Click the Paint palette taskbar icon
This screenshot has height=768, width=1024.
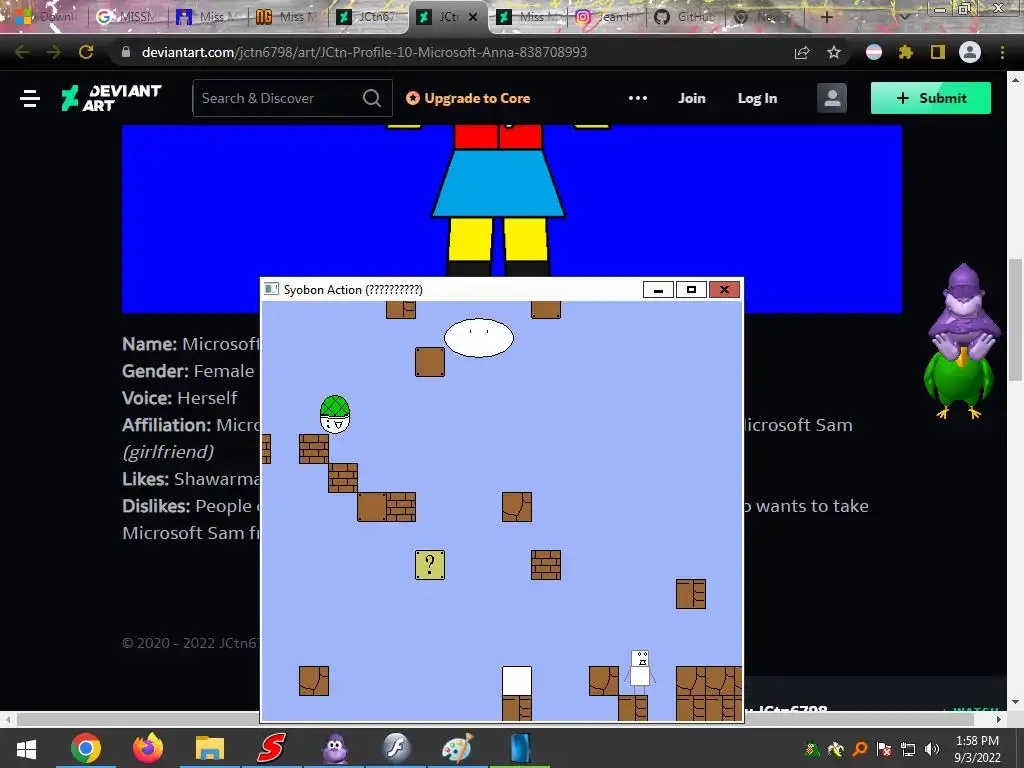click(x=457, y=748)
